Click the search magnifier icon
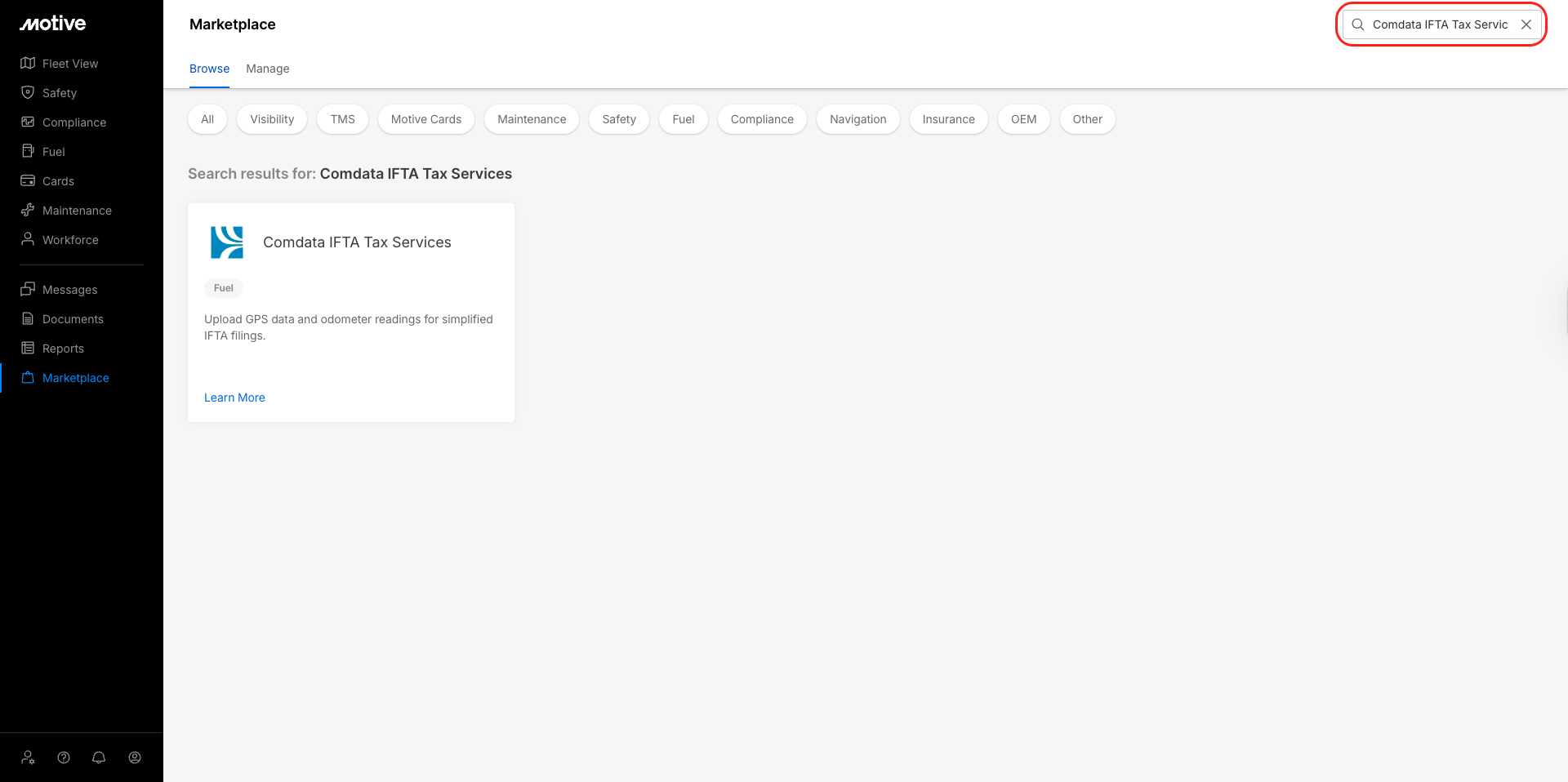The image size is (1568, 782). [x=1358, y=24]
